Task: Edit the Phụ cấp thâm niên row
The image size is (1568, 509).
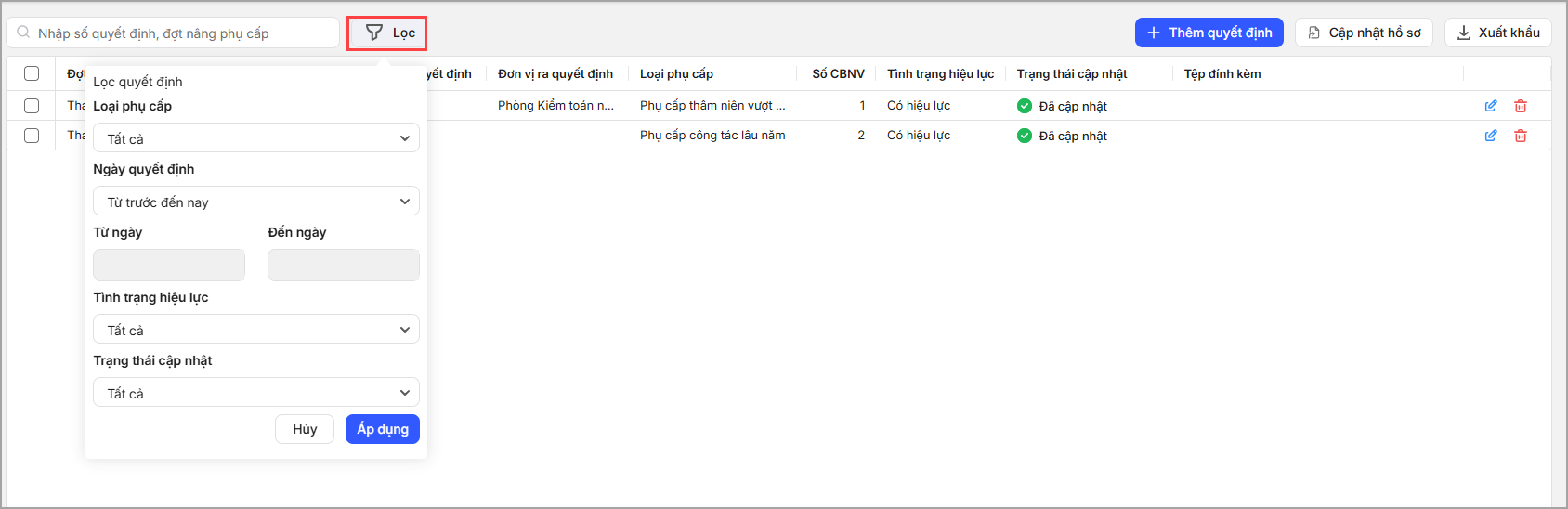Action: (1491, 106)
